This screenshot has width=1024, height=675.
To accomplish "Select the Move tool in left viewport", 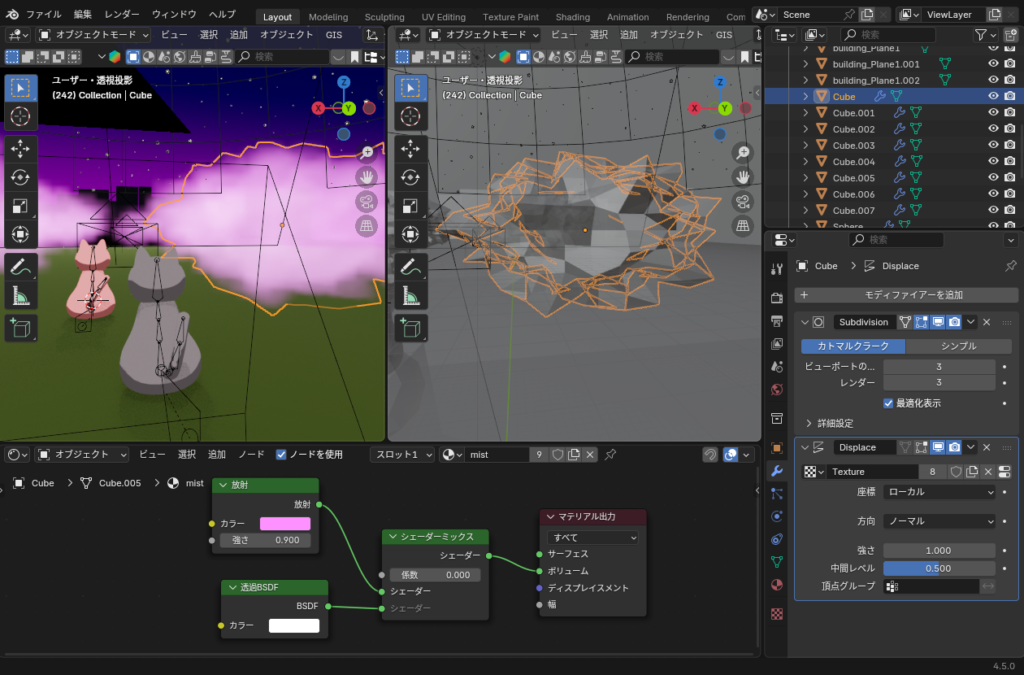I will click(x=20, y=149).
